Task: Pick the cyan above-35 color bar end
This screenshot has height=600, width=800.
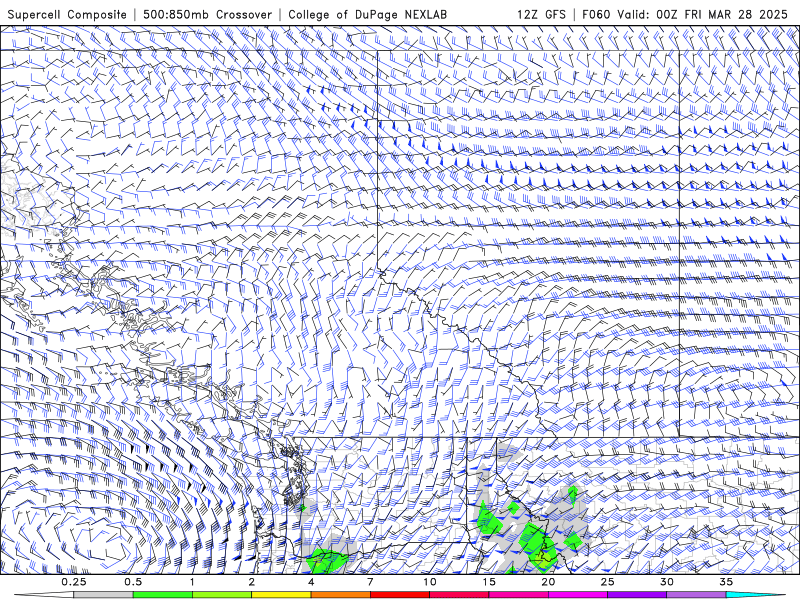Action: click(755, 595)
